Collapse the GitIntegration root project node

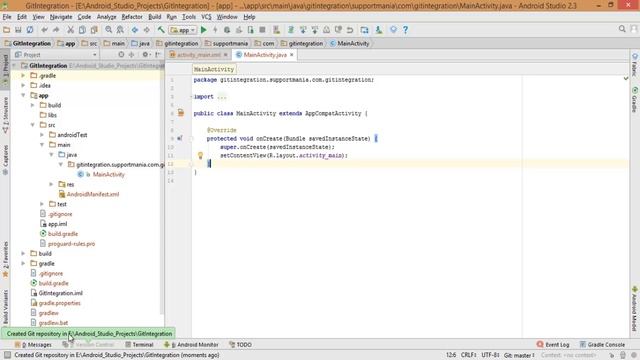point(14,66)
